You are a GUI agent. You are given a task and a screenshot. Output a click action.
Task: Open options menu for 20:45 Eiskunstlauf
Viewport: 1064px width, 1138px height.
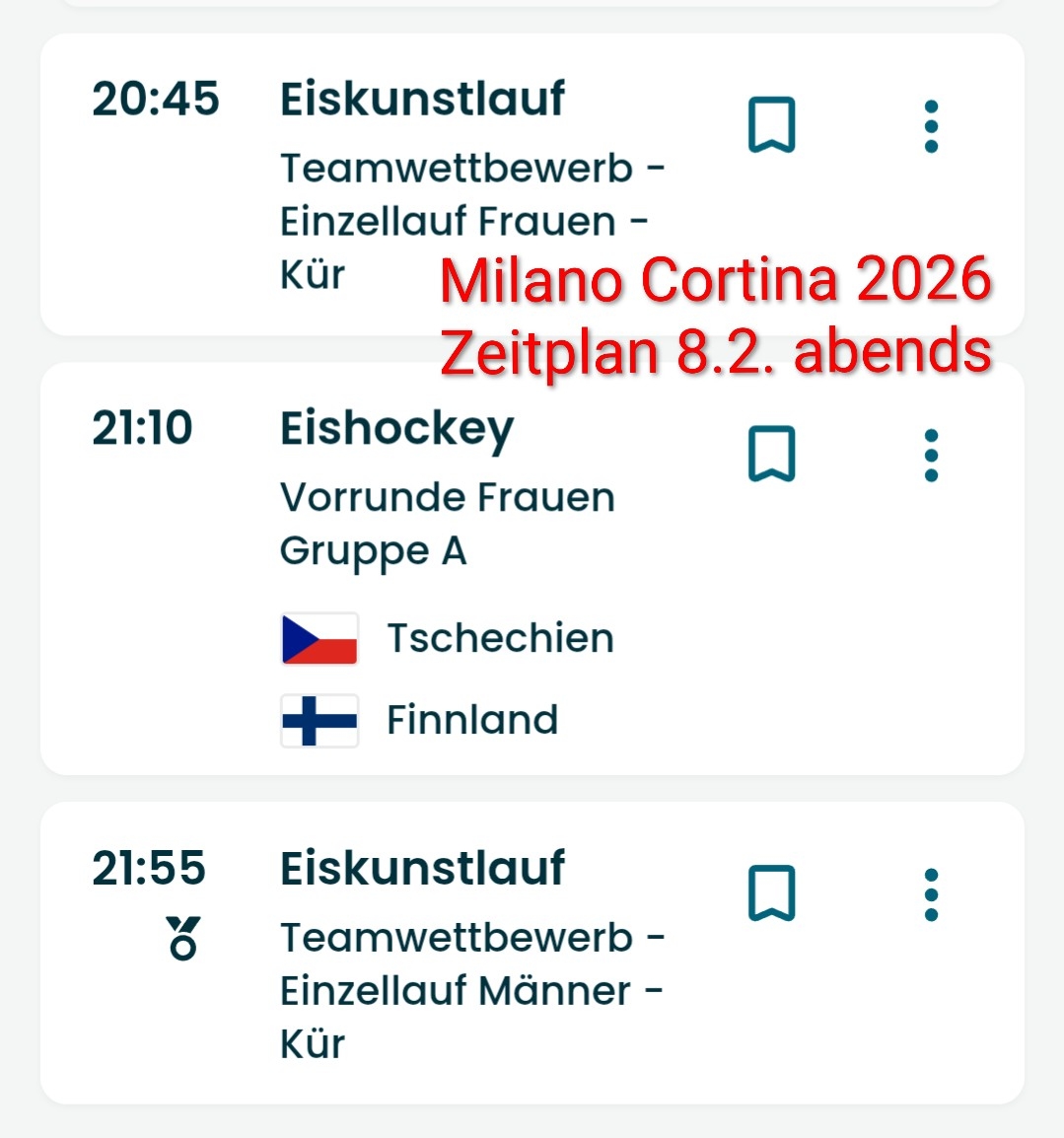coord(931,126)
